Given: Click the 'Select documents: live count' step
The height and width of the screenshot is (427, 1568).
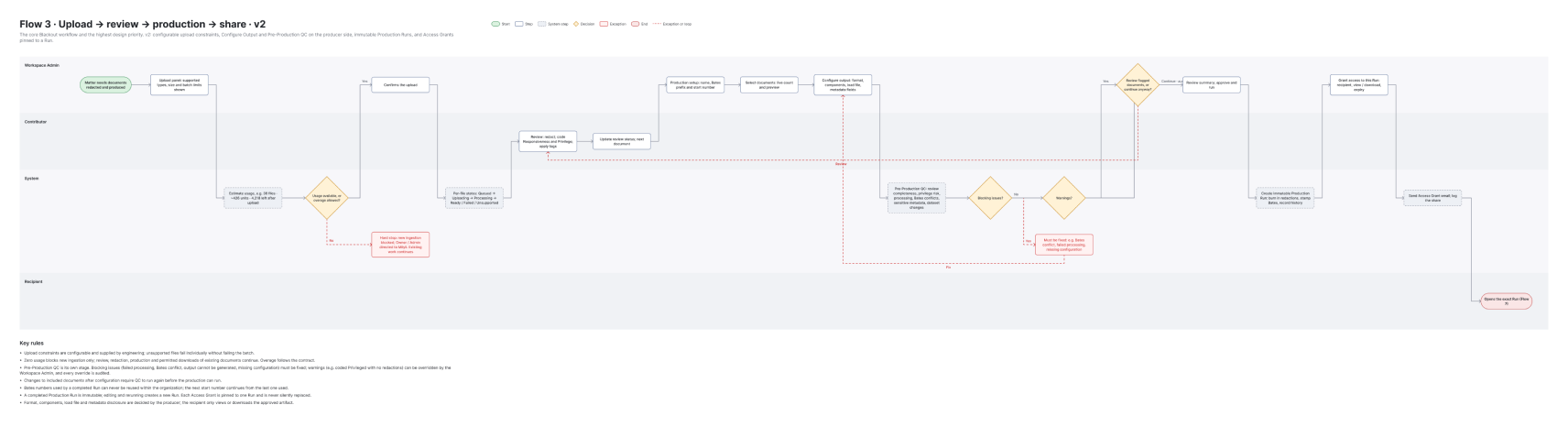Looking at the screenshot, I should click(x=769, y=85).
